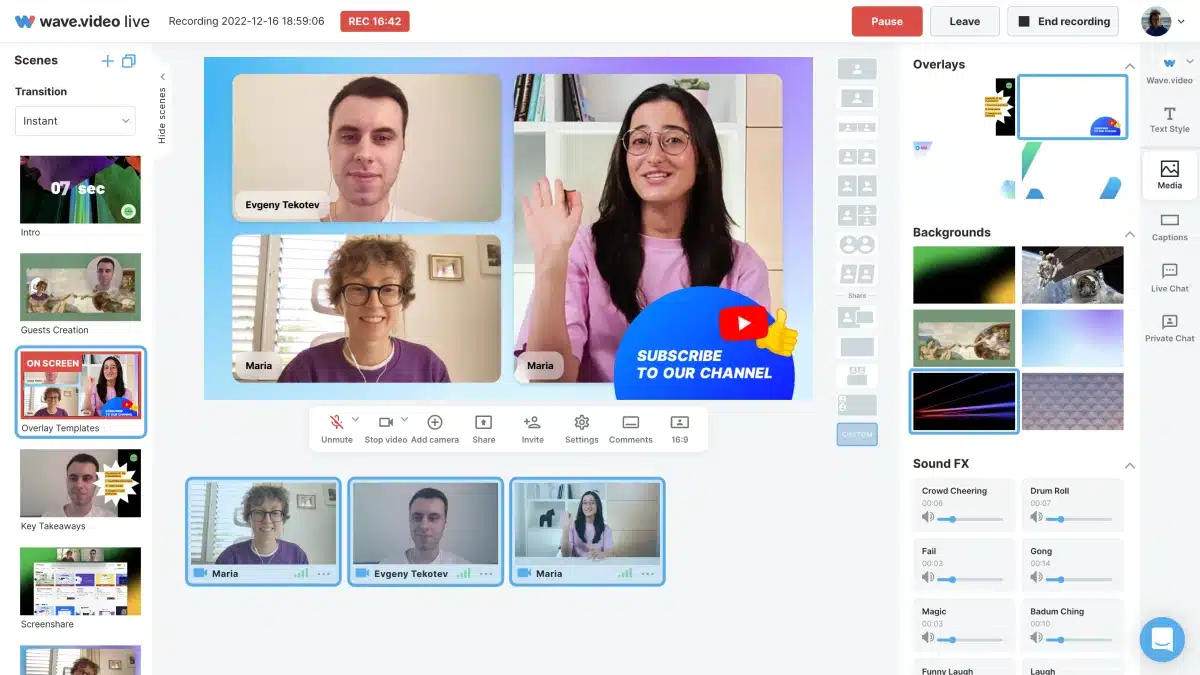The width and height of the screenshot is (1200, 675).
Task: Expand the chevron next to Unmute
Action: click(x=353, y=420)
